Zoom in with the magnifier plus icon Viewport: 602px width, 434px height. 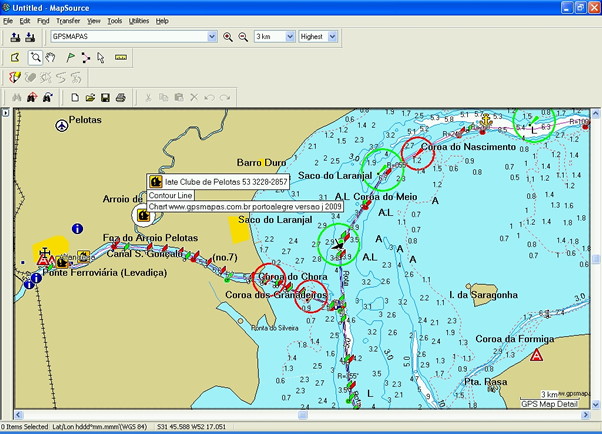[228, 37]
